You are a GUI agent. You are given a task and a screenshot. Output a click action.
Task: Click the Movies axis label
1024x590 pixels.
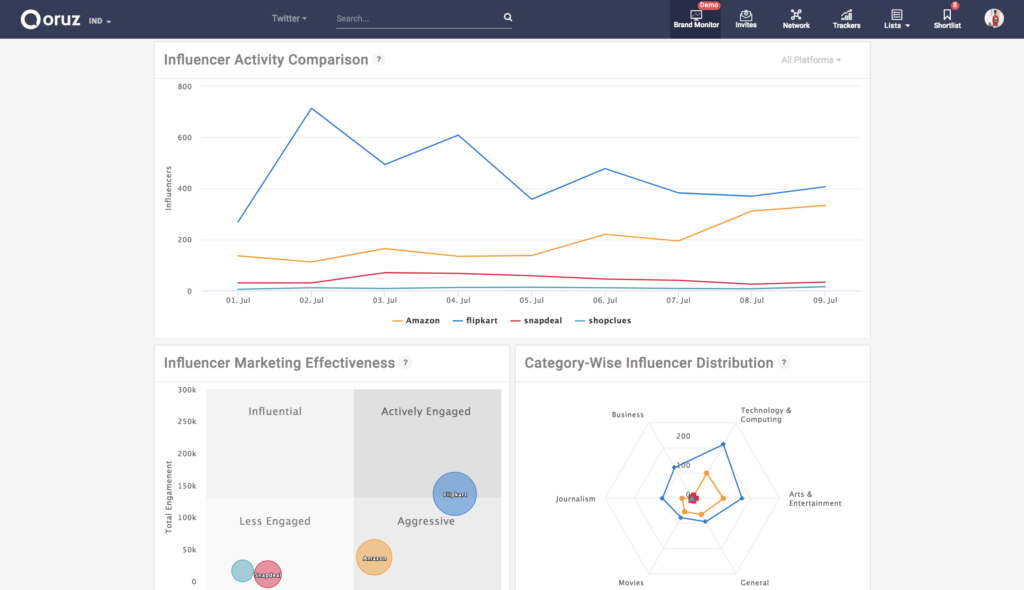click(631, 583)
